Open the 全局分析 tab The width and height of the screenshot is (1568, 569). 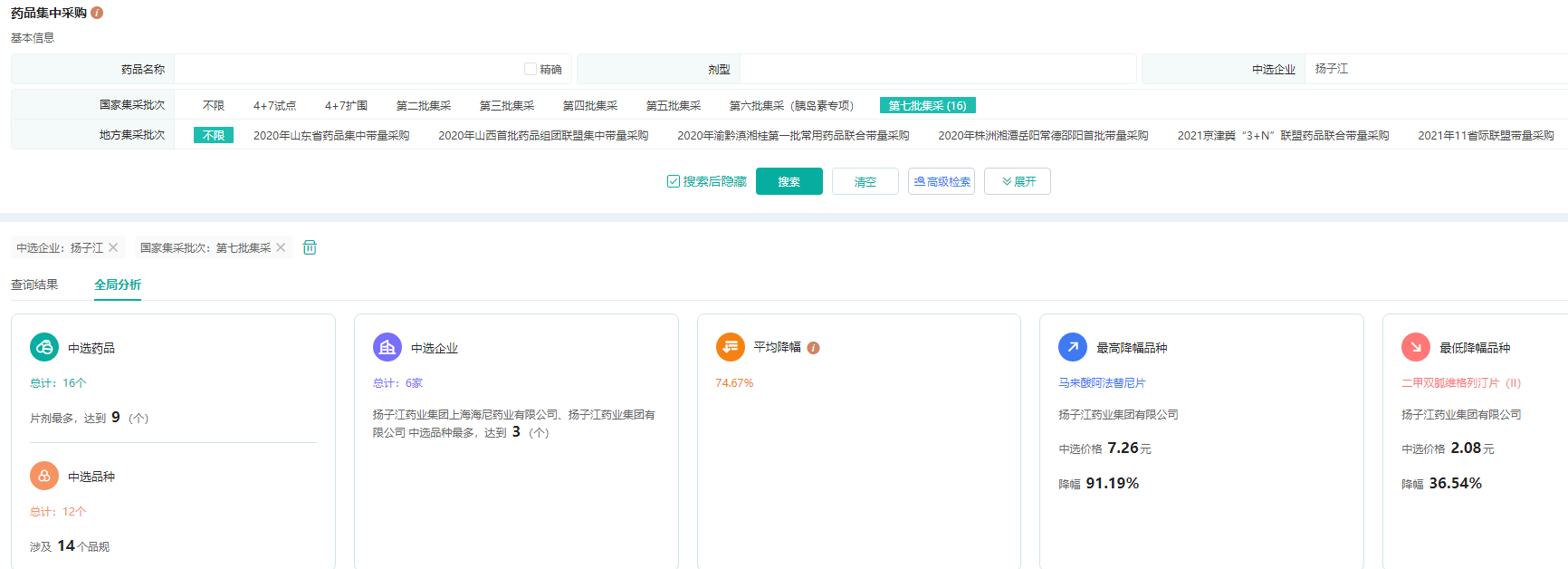[118, 284]
